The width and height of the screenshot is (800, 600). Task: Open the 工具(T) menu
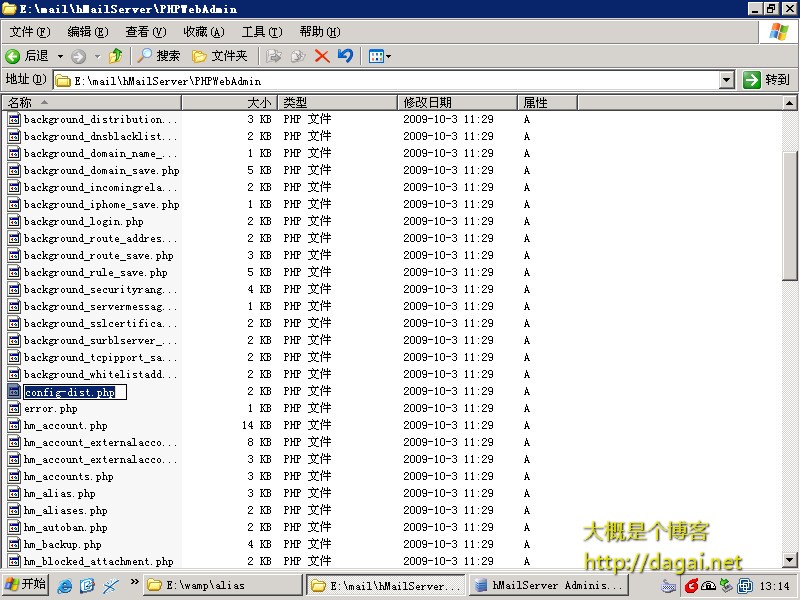[261, 32]
